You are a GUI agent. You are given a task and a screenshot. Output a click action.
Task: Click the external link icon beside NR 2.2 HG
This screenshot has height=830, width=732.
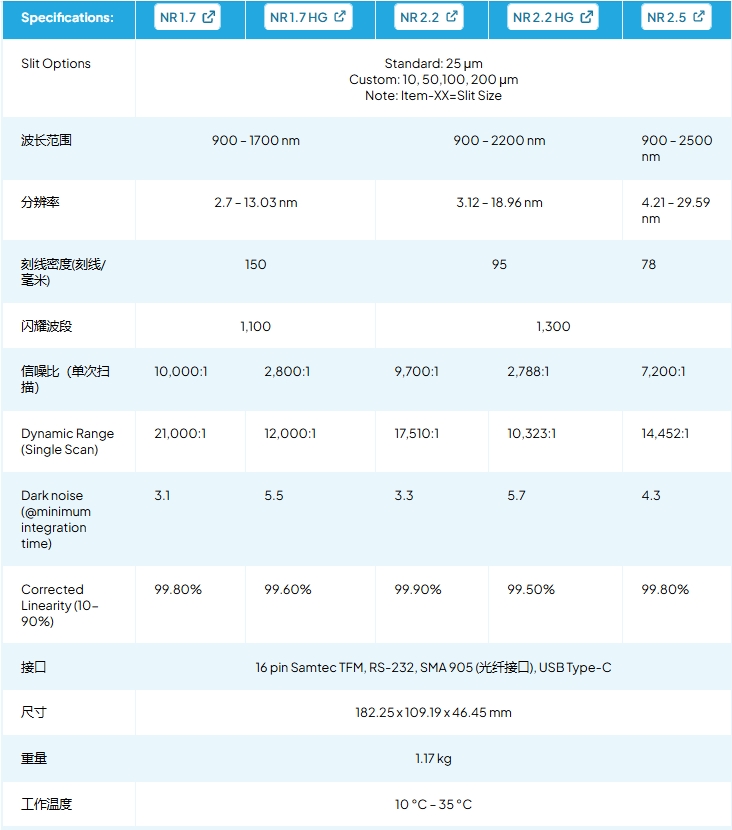pos(587,17)
